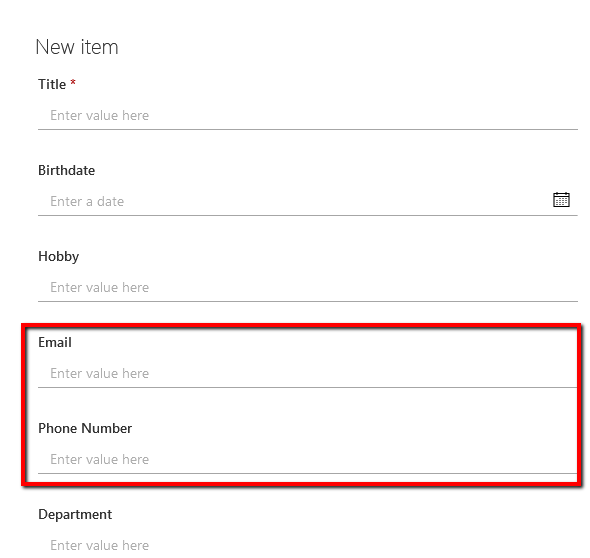Screen dimensions: 590x558
Task: Focus the Department text field
Action: click(308, 545)
